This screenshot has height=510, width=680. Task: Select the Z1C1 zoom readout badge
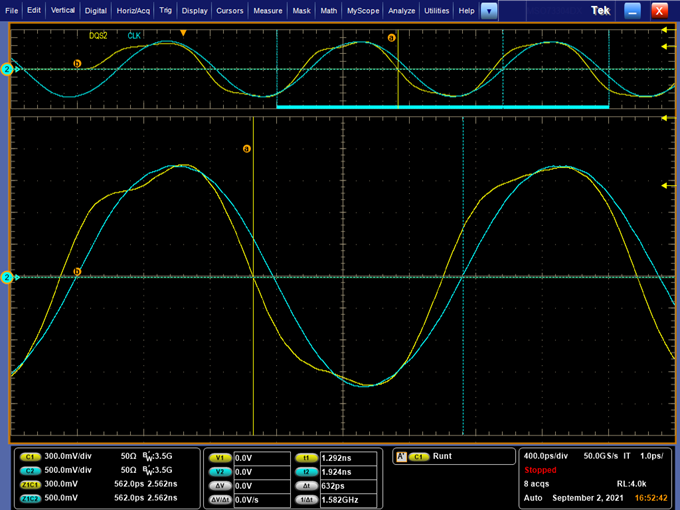[30, 483]
